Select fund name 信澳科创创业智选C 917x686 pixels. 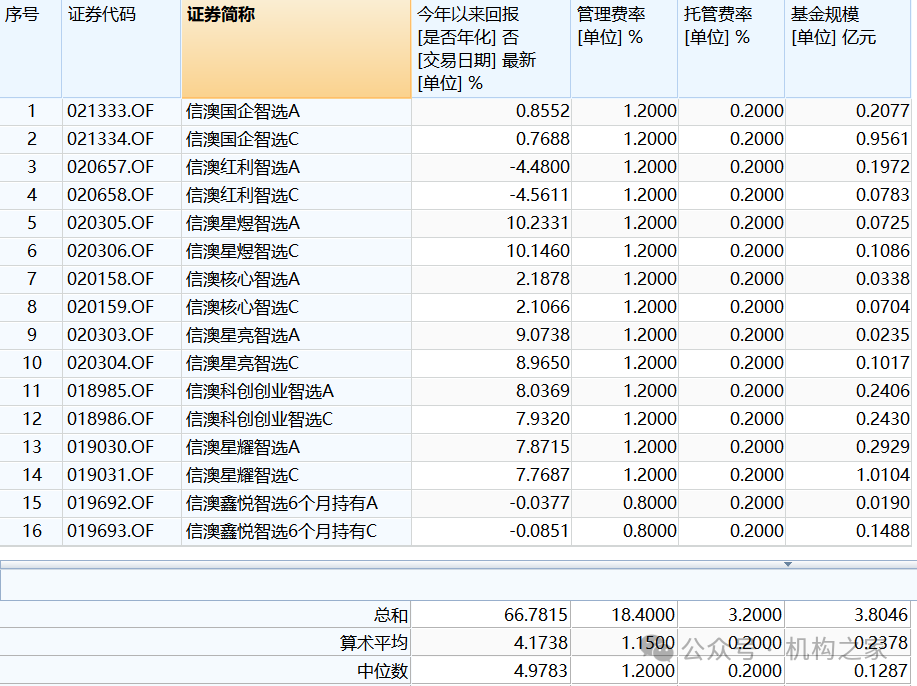[x=250, y=420]
